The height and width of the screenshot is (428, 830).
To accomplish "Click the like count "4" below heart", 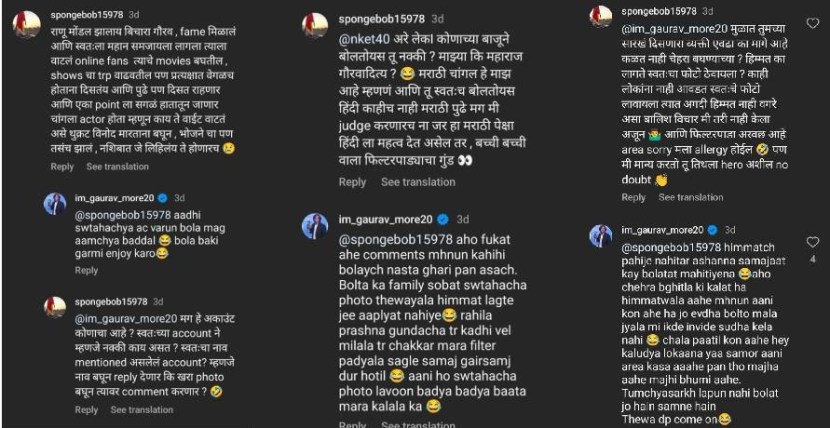I will (812, 258).
